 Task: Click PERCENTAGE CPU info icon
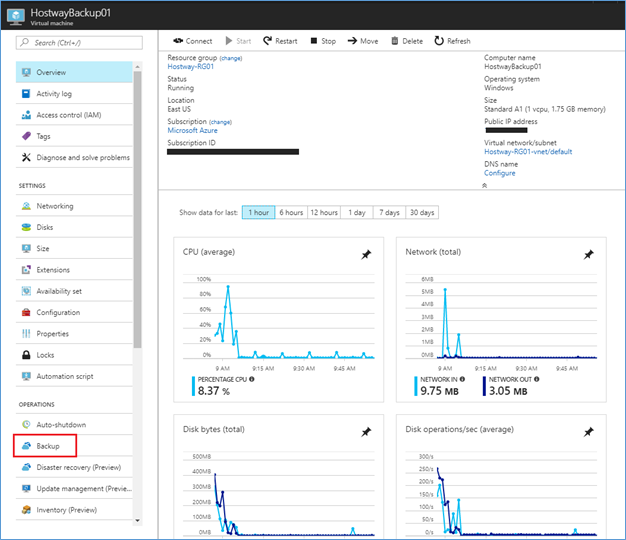(252, 379)
